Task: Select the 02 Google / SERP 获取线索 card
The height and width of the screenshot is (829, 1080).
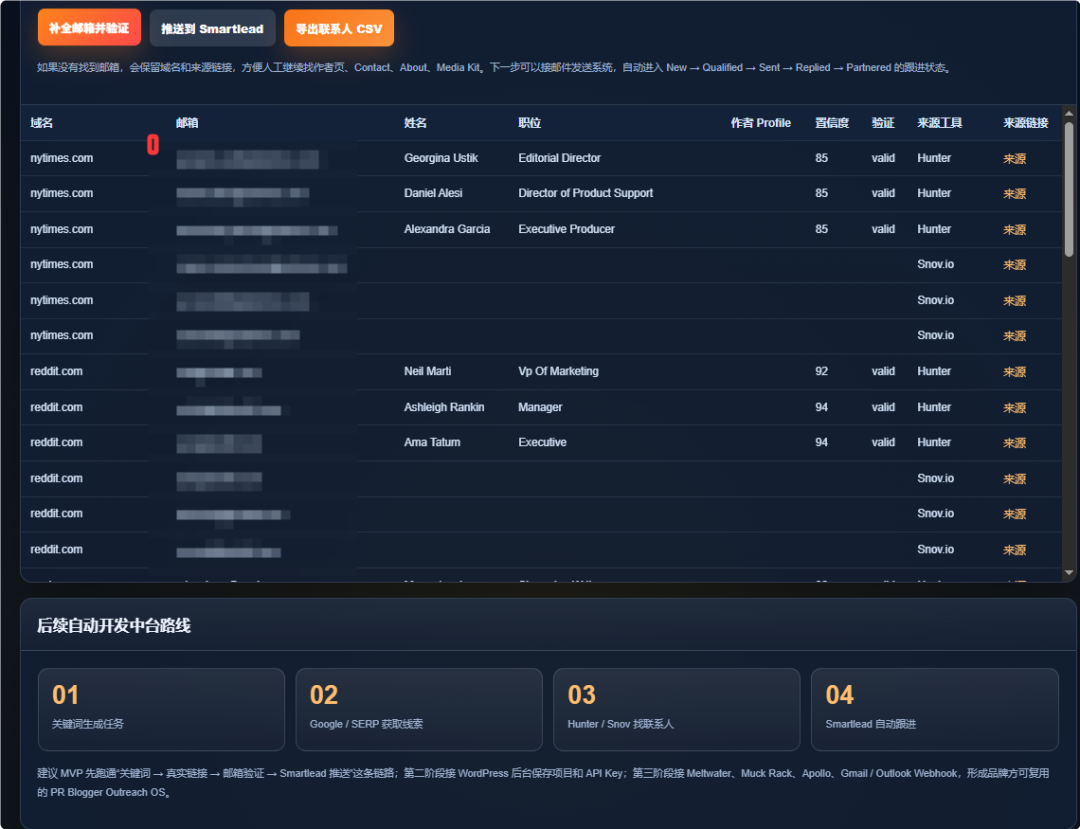Action: 419,709
